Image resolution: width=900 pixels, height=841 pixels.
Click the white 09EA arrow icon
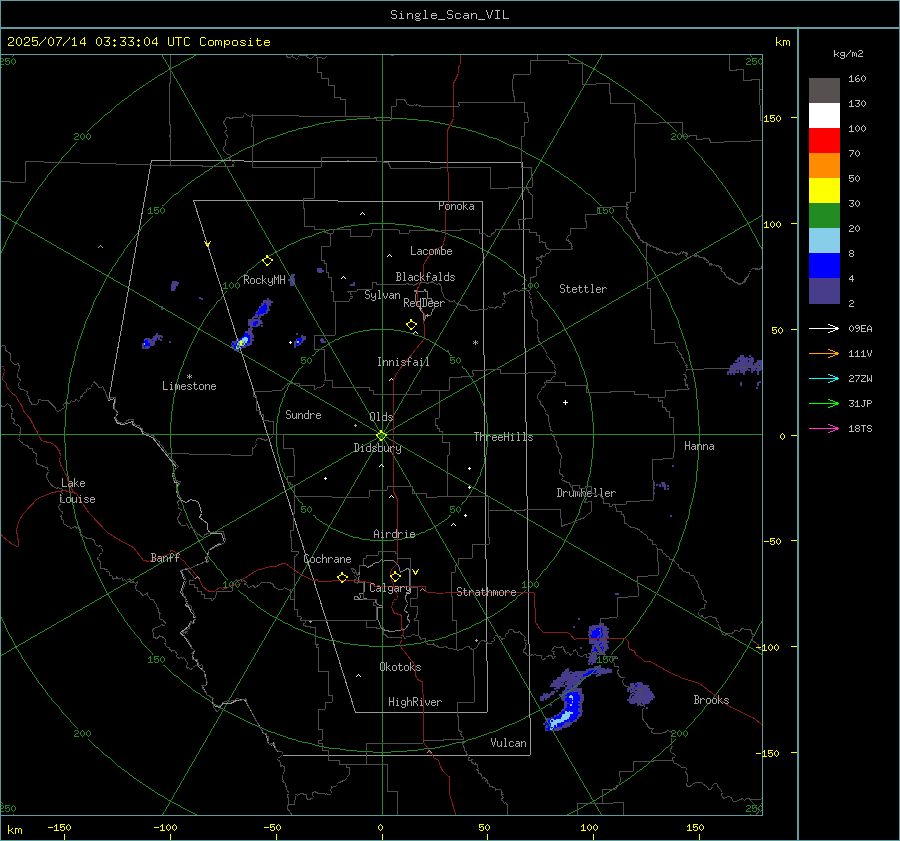(824, 328)
